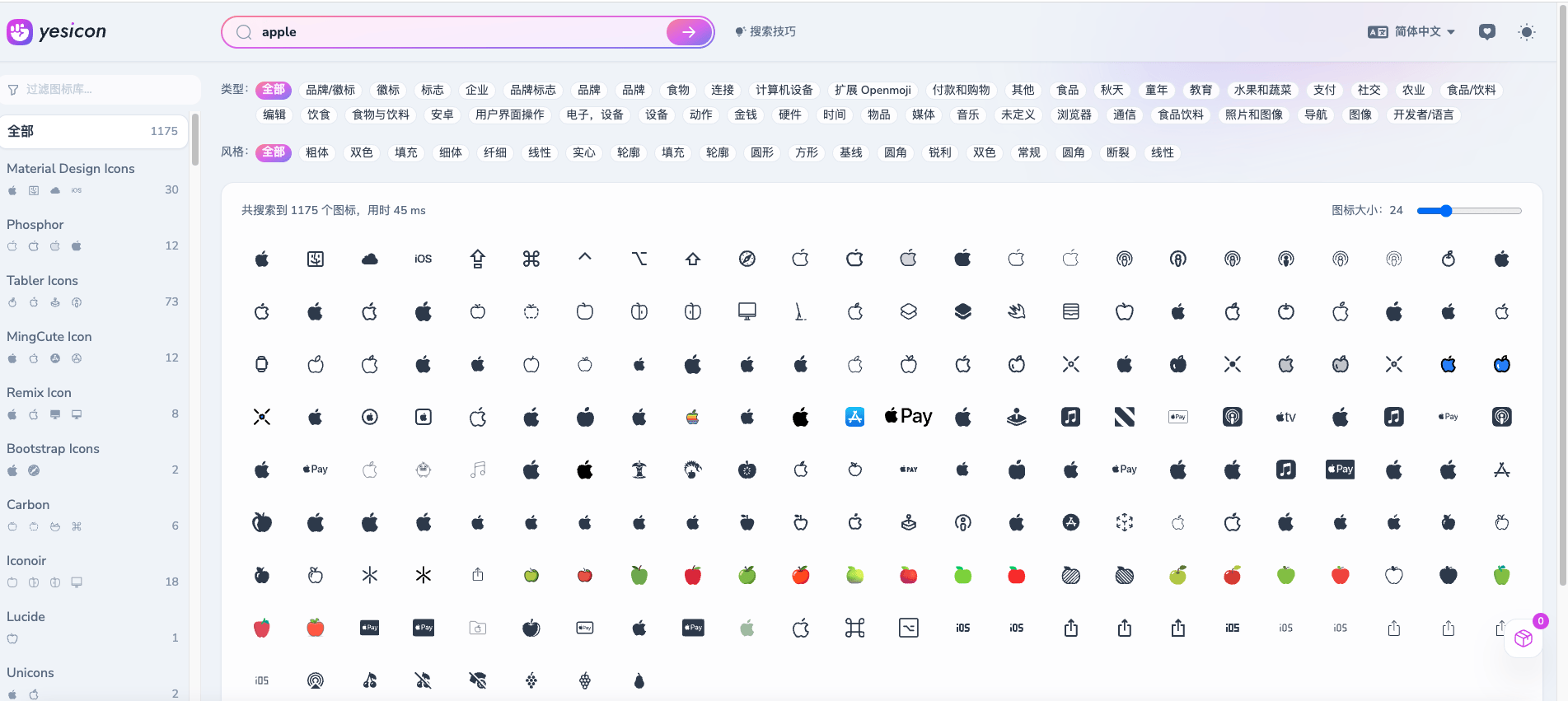This screenshot has height=701, width=1568.
Task: Show the Carbon icon library
Action: coord(92,514)
